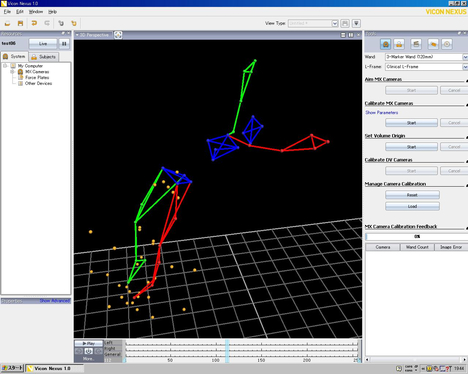Click the vertical split view icon
The width and height of the screenshot is (468, 374).
click(351, 35)
